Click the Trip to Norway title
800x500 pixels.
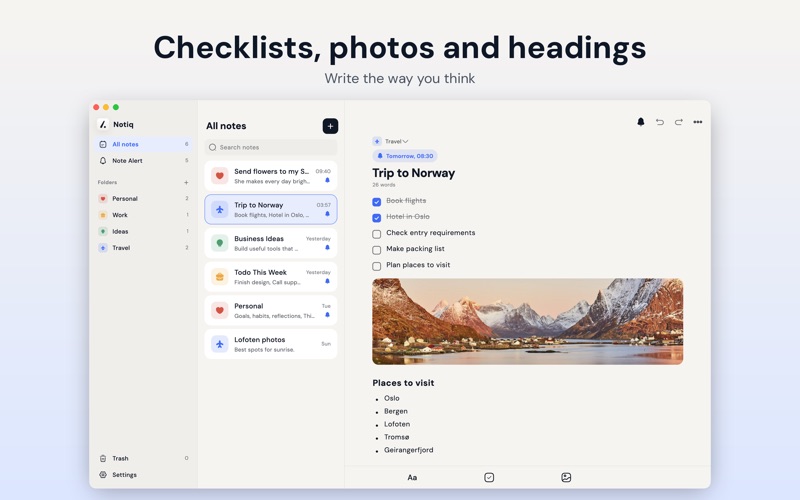413,173
